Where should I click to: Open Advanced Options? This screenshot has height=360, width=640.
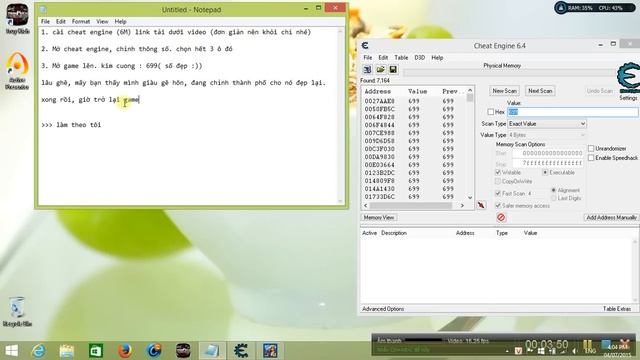pyautogui.click(x=383, y=309)
